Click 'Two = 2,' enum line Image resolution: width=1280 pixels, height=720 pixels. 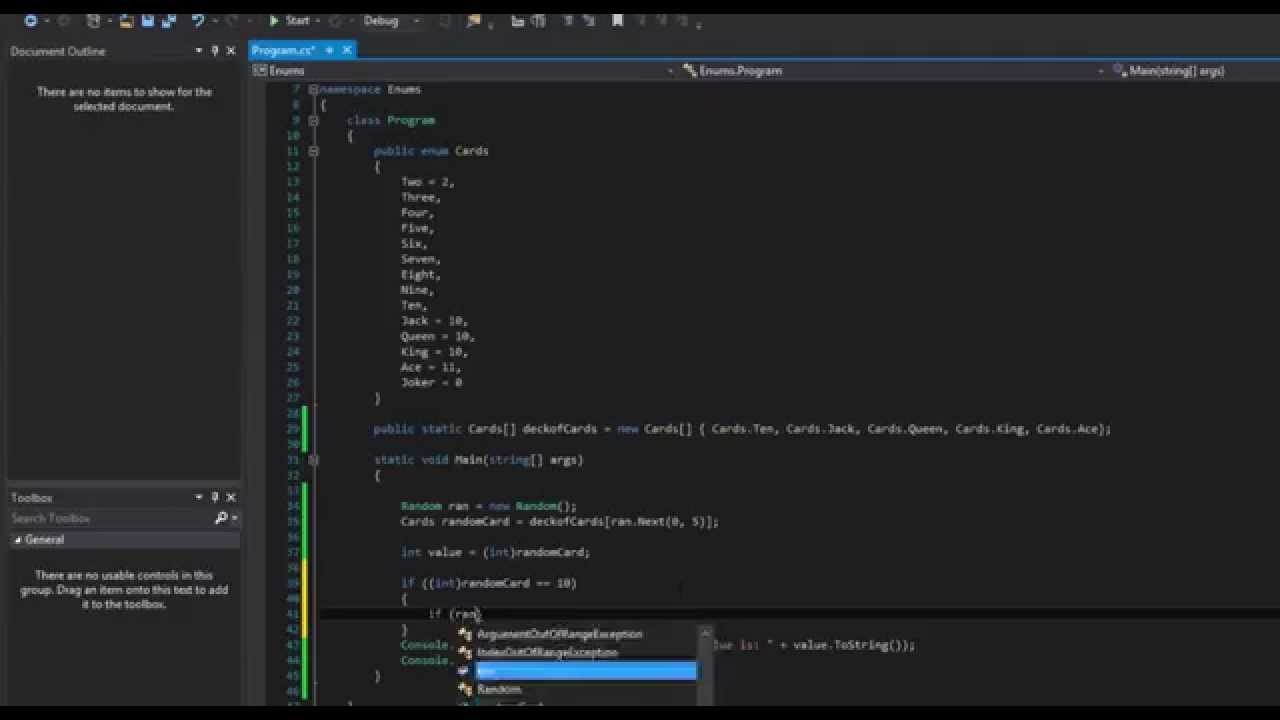tap(427, 182)
